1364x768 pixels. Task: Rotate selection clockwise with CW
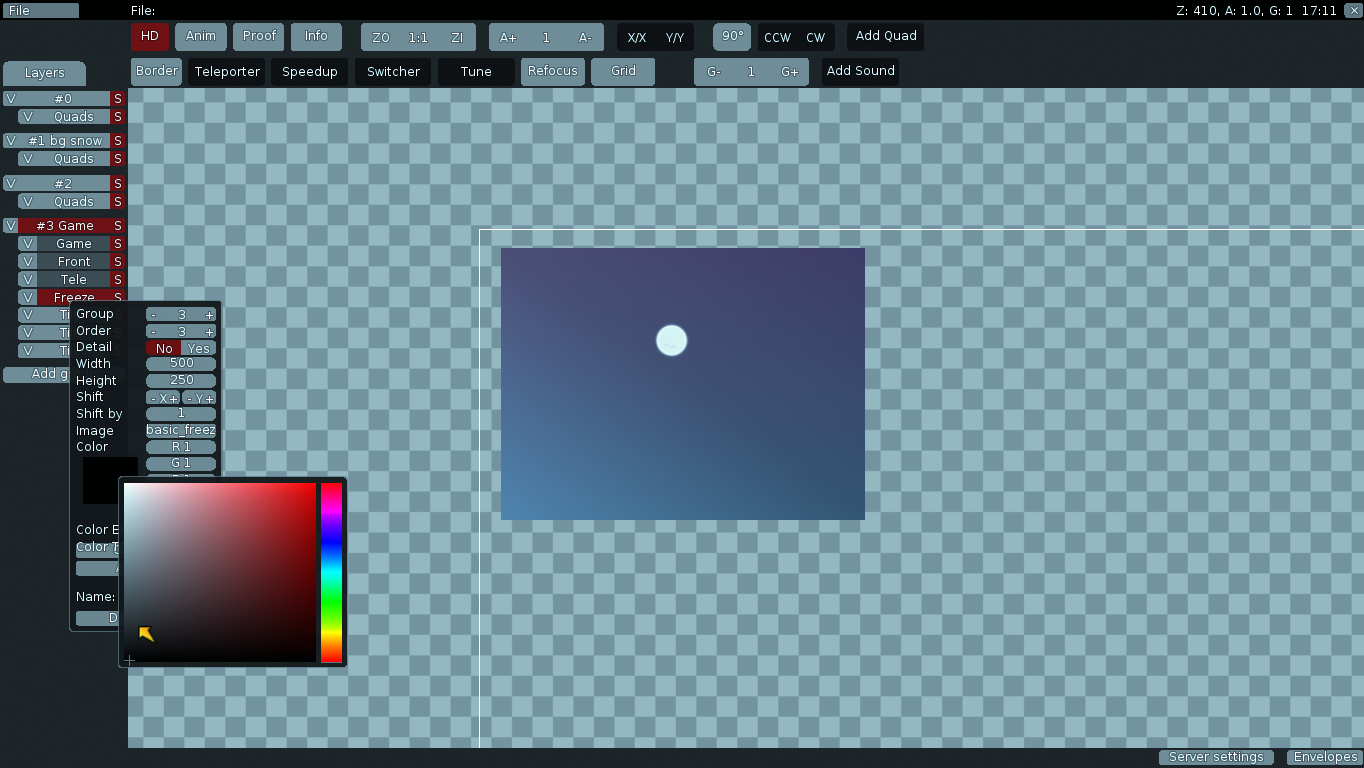pyautogui.click(x=816, y=38)
